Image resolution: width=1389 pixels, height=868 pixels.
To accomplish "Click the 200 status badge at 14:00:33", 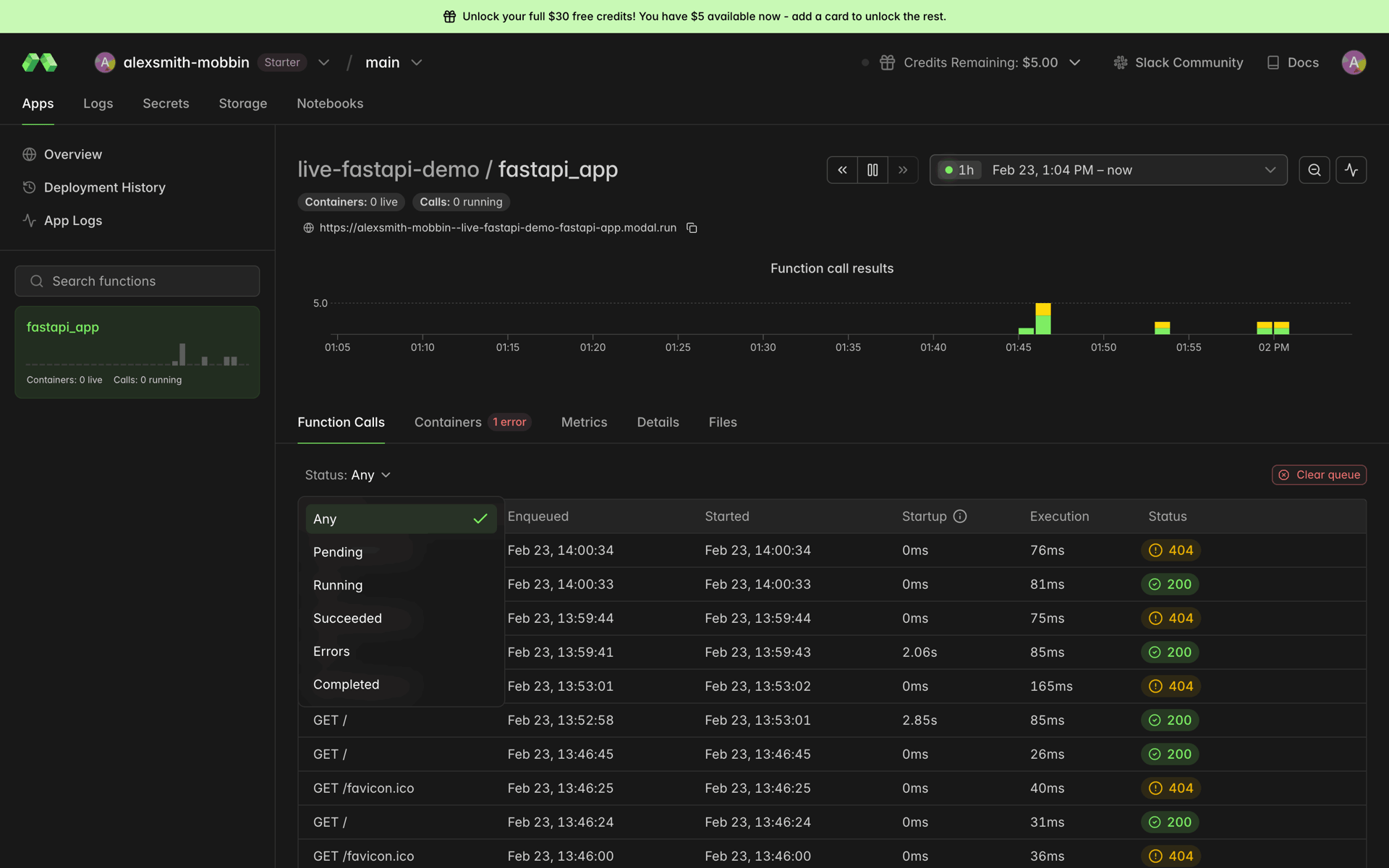I will click(x=1170, y=584).
